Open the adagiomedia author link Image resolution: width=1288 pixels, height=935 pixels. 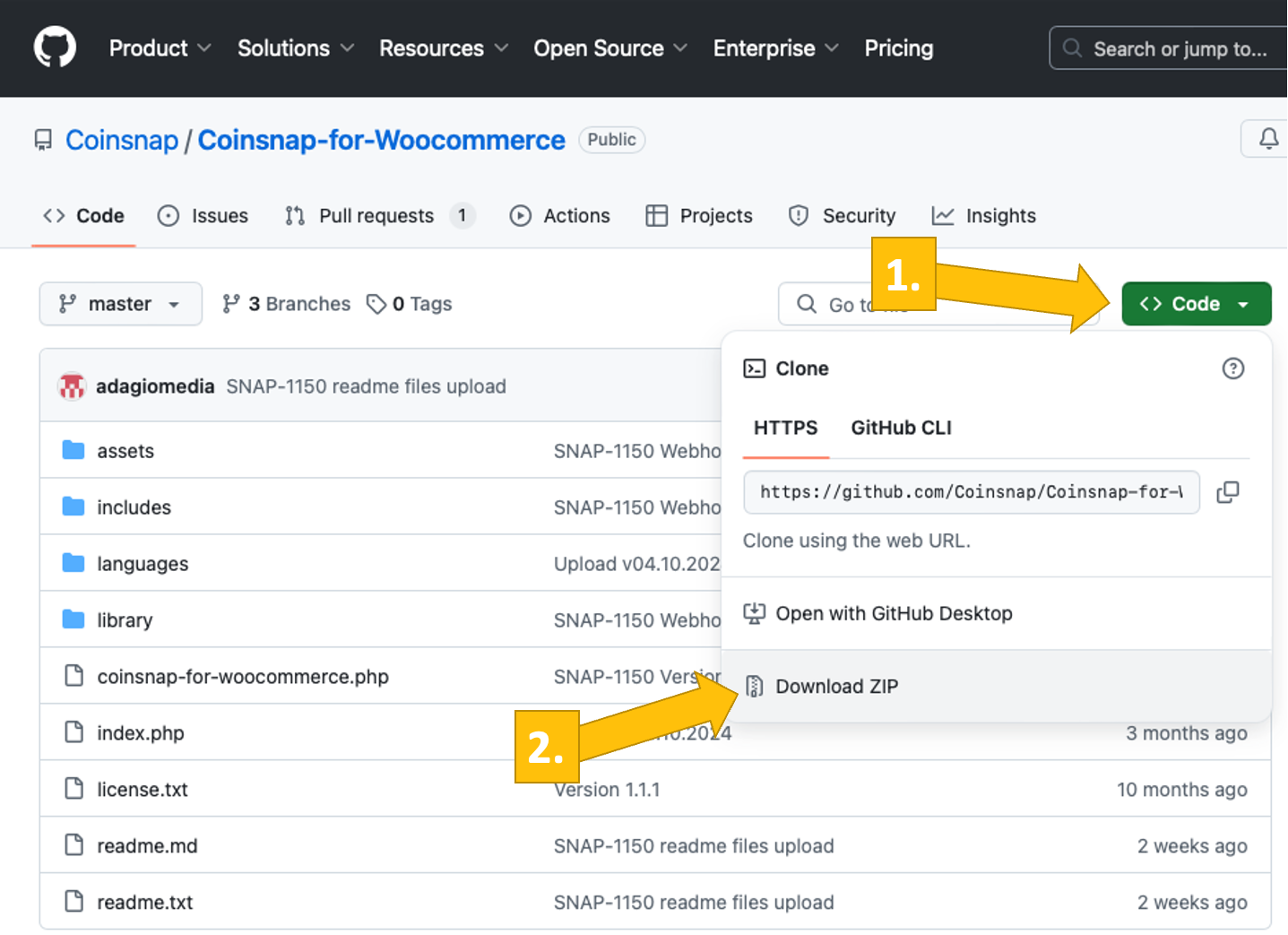155,386
